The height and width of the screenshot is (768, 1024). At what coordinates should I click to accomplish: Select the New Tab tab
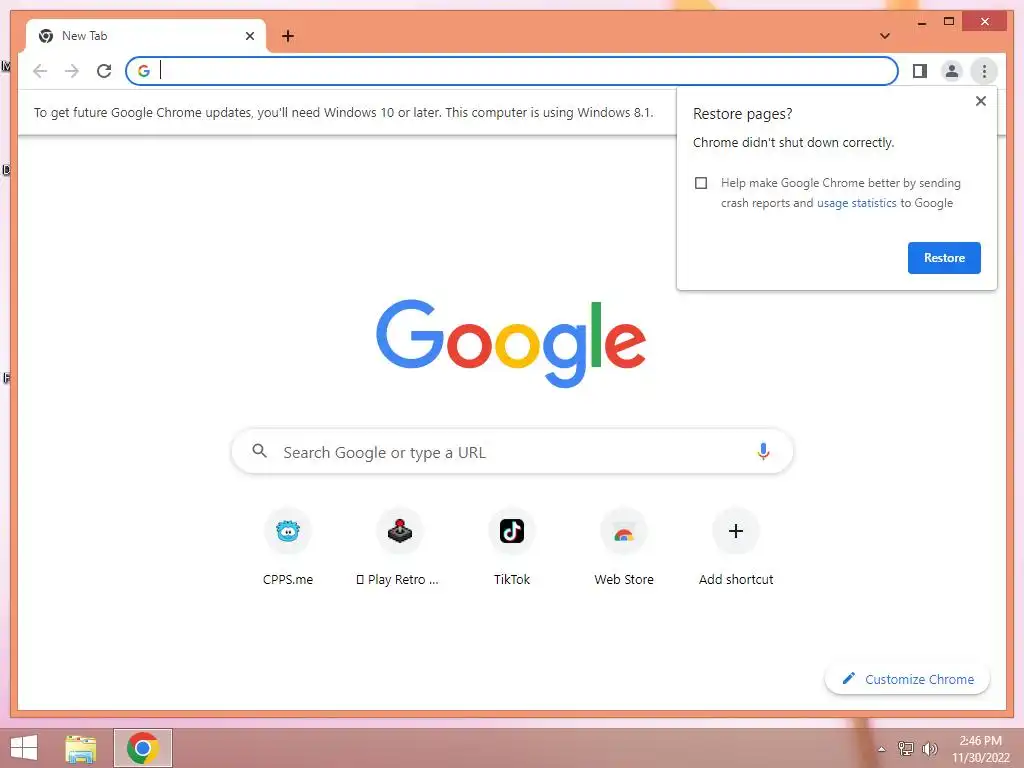pos(145,36)
